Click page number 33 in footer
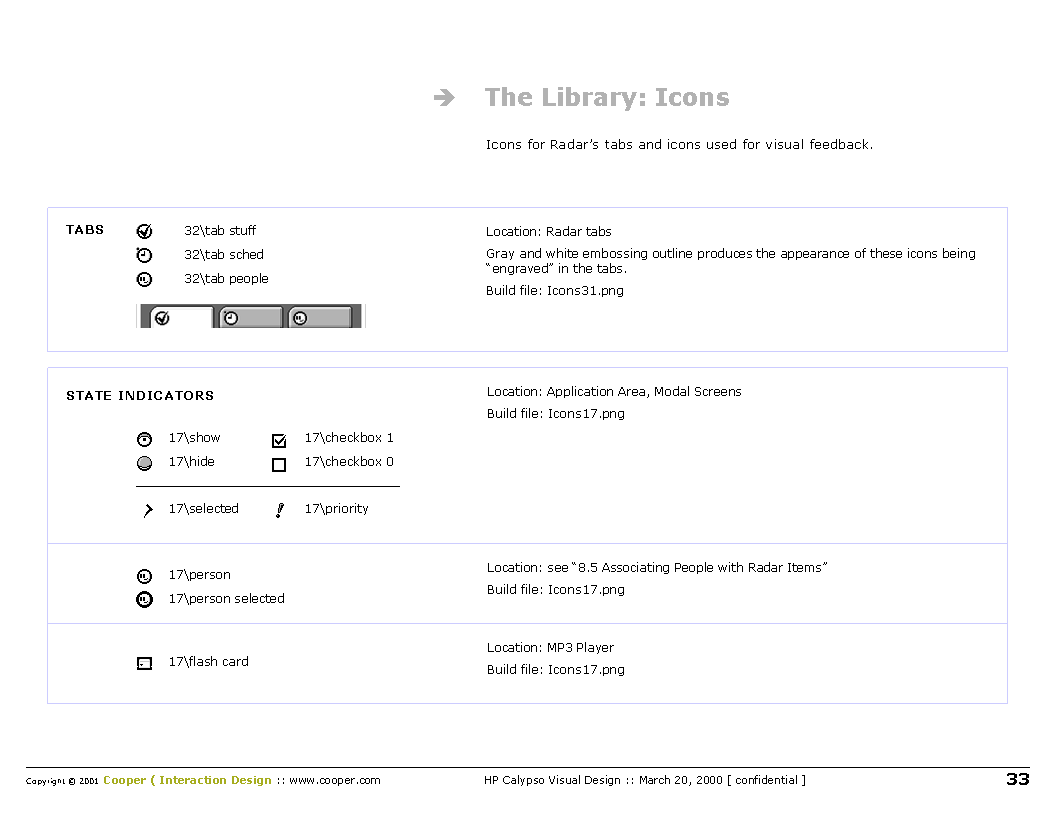The width and height of the screenshot is (1056, 816). [x=1018, y=780]
